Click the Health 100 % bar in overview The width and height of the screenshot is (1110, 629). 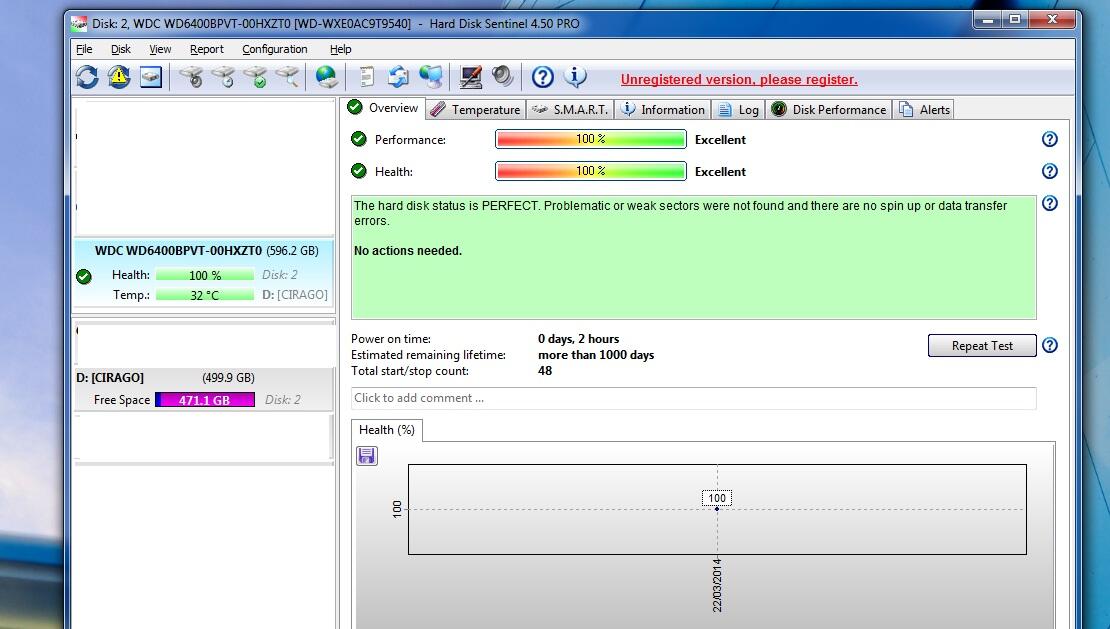pyautogui.click(x=590, y=171)
